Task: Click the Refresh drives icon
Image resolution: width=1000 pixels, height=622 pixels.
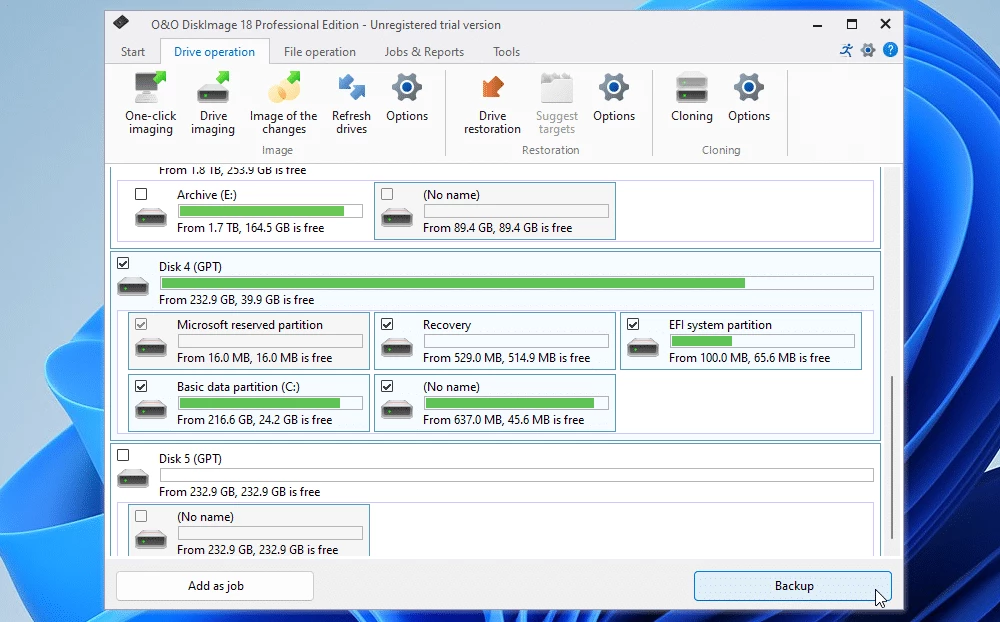Action: 351,90
